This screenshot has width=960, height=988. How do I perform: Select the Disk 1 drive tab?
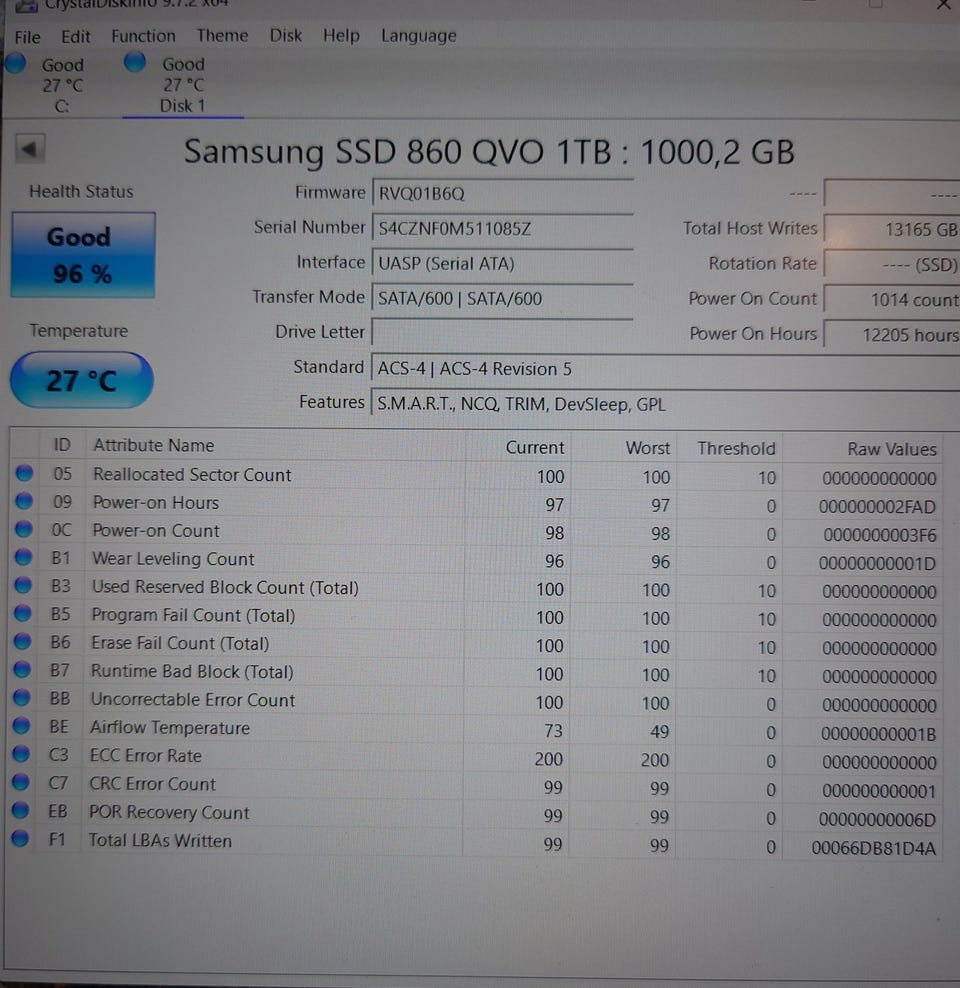click(x=183, y=84)
